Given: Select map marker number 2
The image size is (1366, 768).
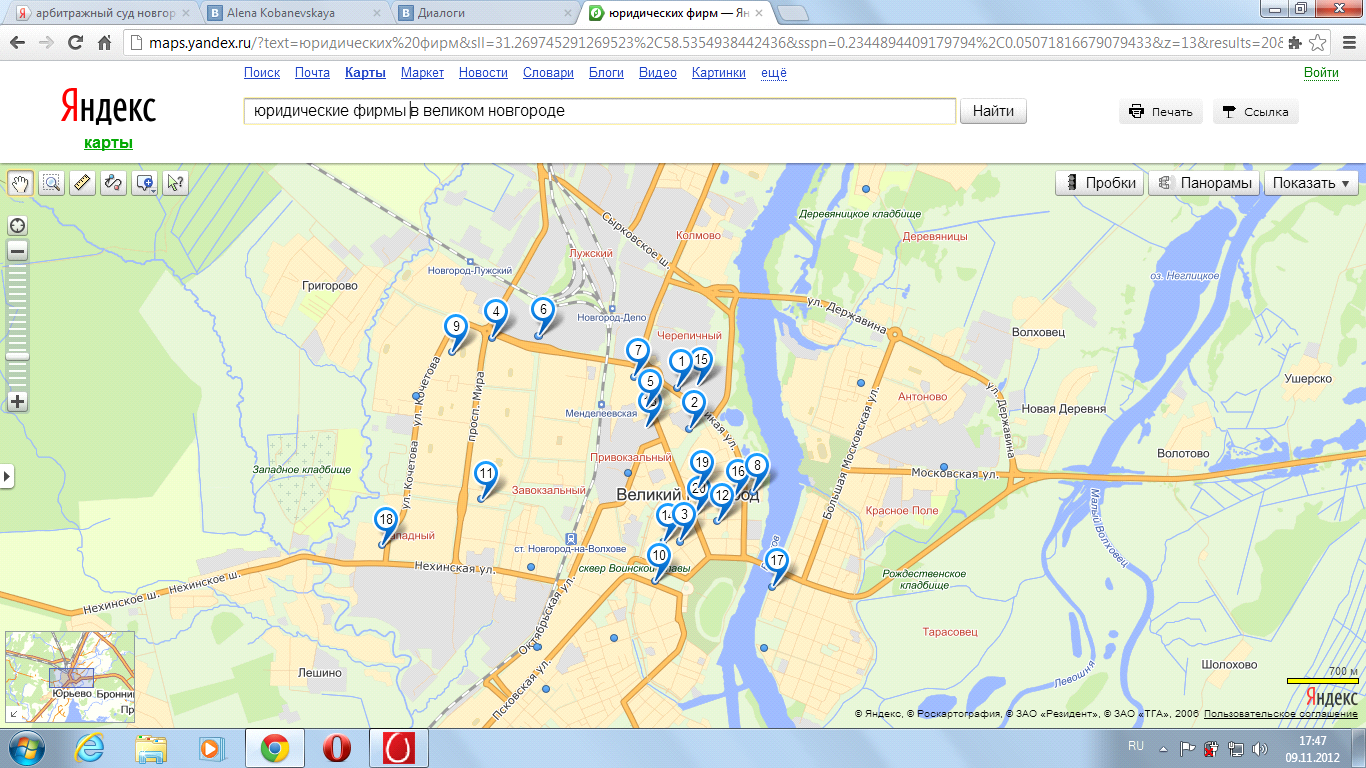Looking at the screenshot, I should (x=694, y=403).
